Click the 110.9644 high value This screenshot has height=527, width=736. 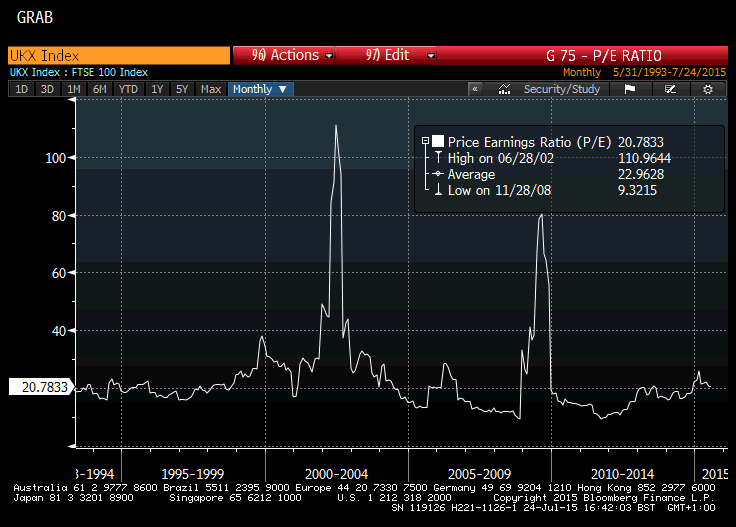(x=644, y=158)
